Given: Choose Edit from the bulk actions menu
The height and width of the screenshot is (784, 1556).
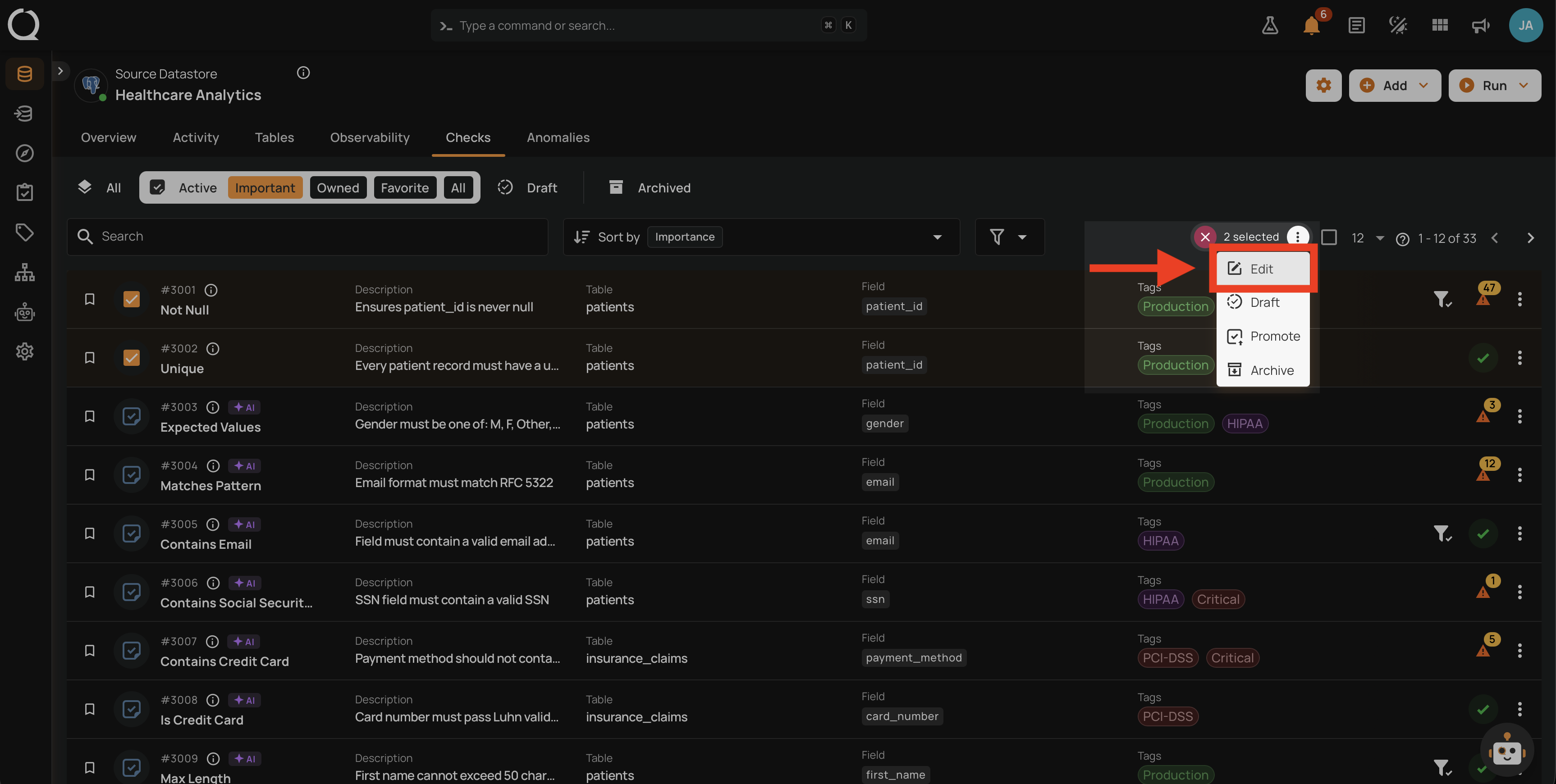Looking at the screenshot, I should click(1263, 269).
